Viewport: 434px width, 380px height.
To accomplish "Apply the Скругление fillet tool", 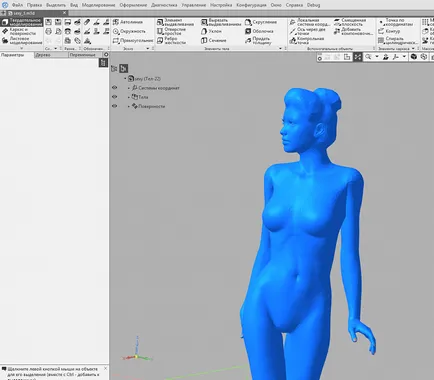I will point(261,22).
